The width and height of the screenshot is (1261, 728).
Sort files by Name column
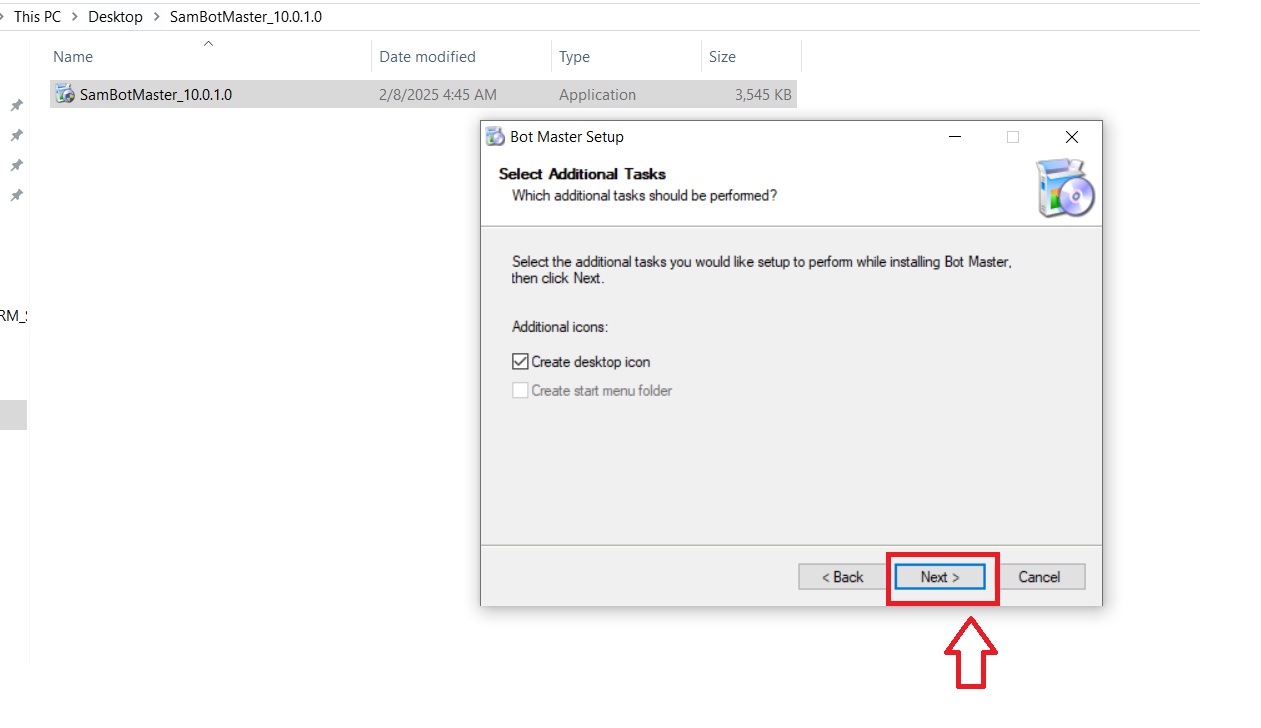(73, 57)
